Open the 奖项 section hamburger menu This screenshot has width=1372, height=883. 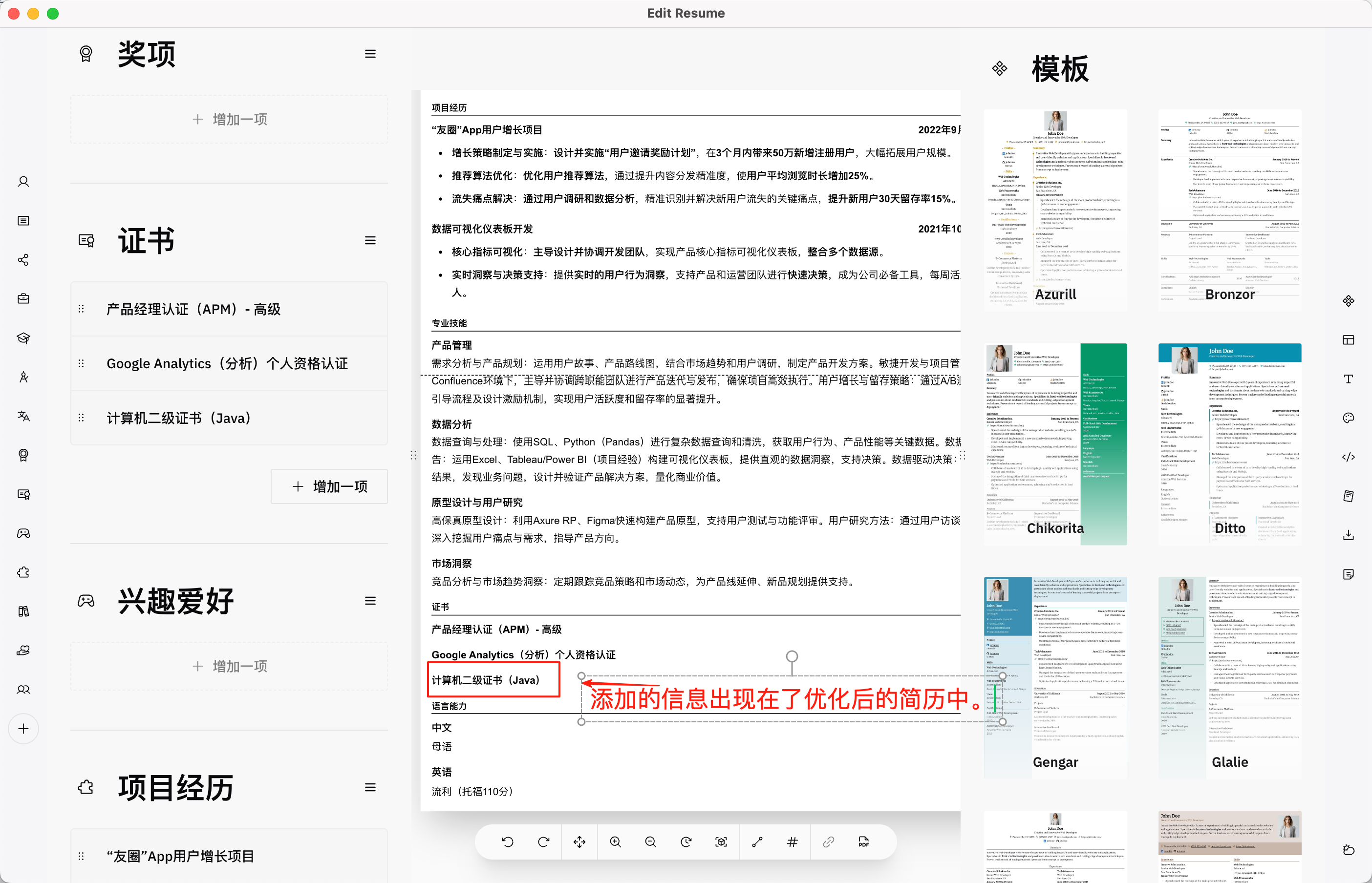[x=370, y=54]
